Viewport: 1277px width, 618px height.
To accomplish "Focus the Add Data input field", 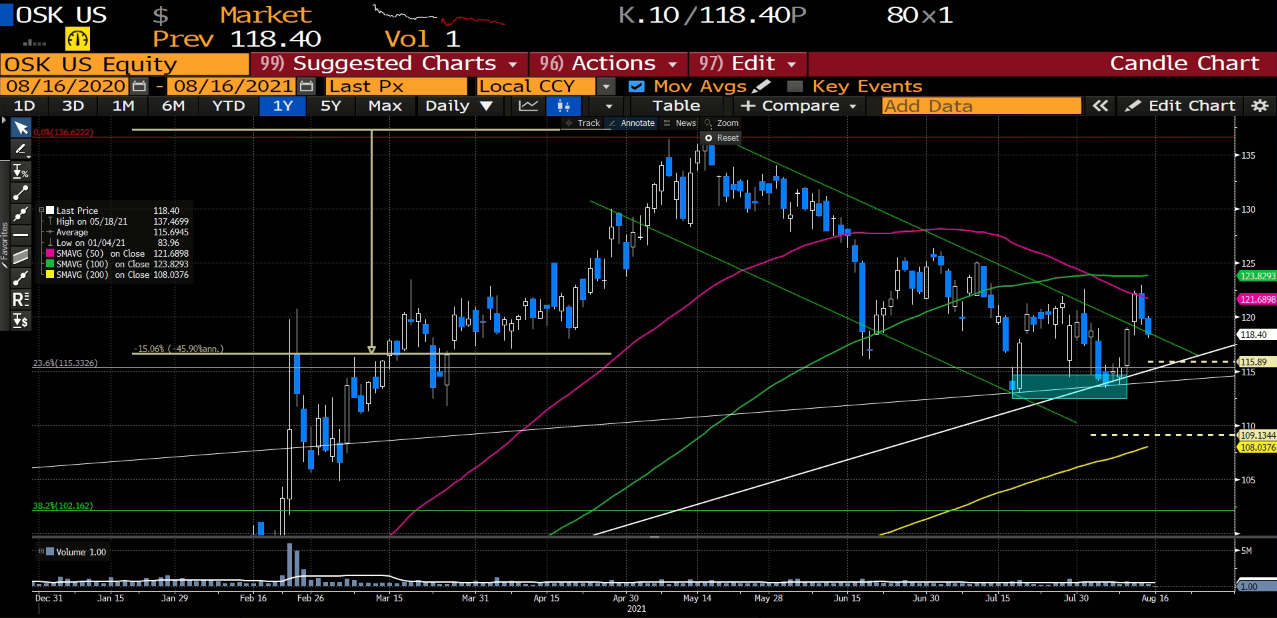I will [981, 106].
